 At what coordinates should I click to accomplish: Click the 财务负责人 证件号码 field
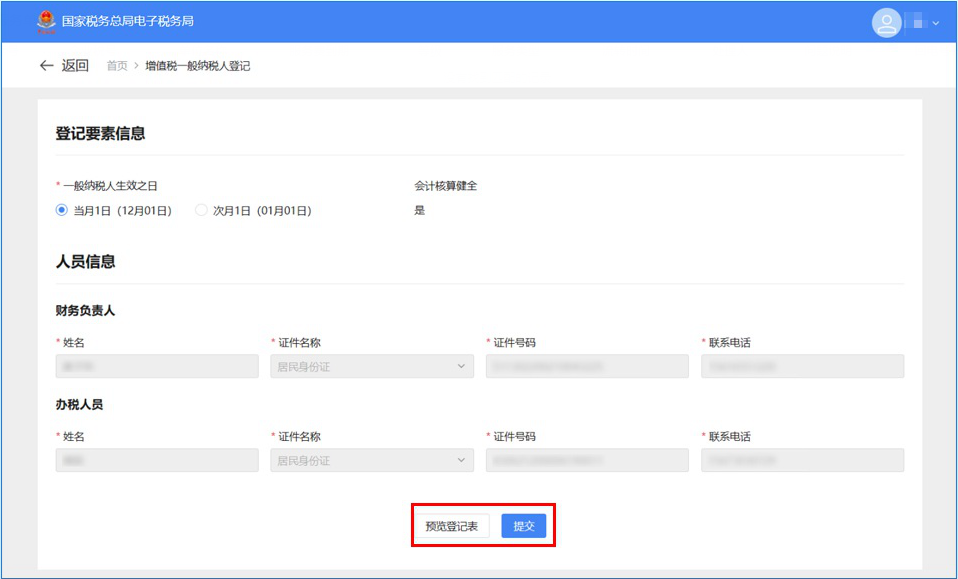(587, 367)
